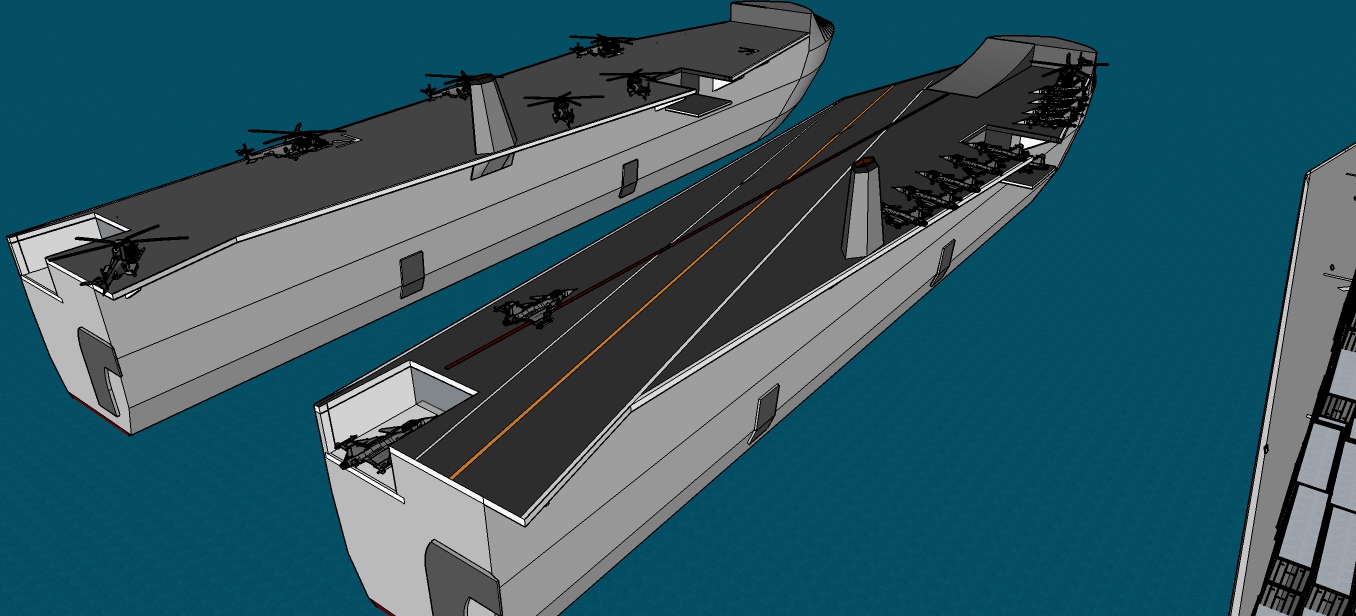Select the foremost helicopter on the left ship
This screenshot has width=1356, height=616.
point(602,45)
